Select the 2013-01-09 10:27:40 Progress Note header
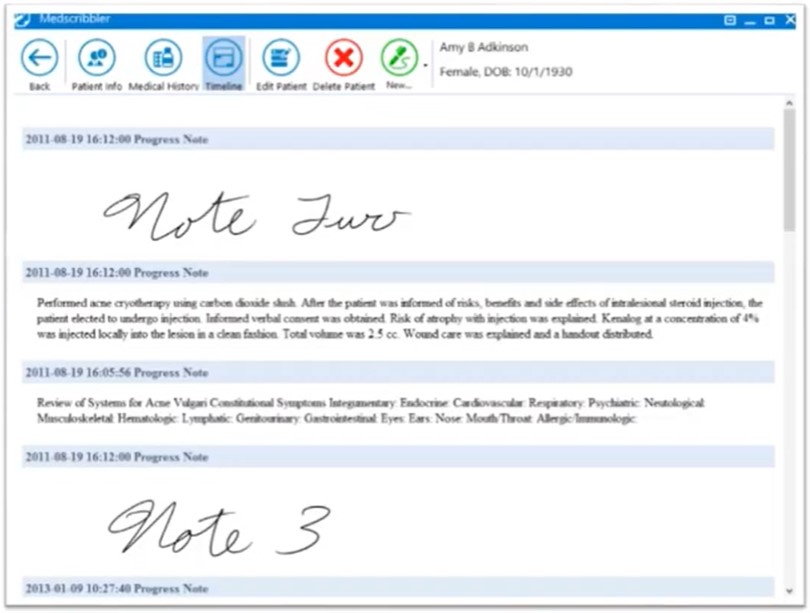Image resolution: width=810 pixels, height=613 pixels. point(116,588)
